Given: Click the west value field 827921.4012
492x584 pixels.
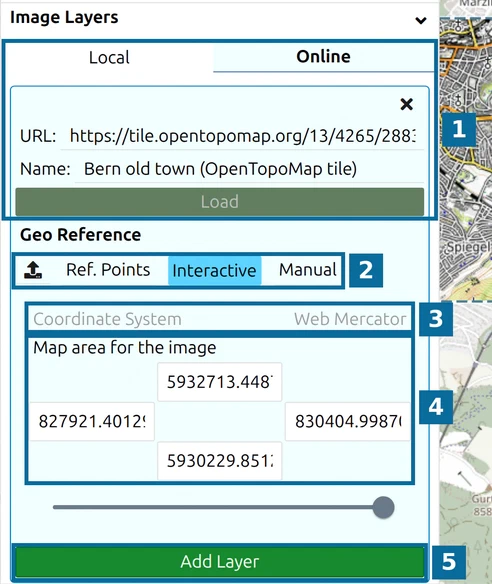Looking at the screenshot, I should (92, 422).
